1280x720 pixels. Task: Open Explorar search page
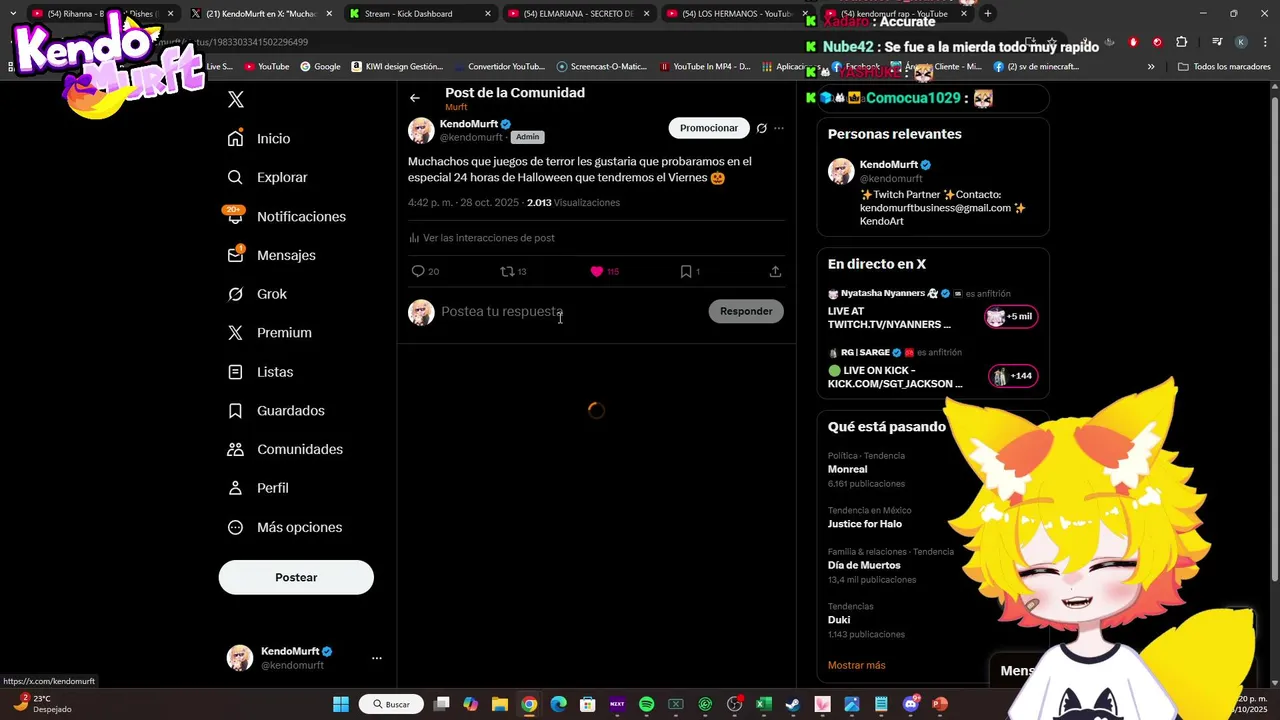pos(266,177)
